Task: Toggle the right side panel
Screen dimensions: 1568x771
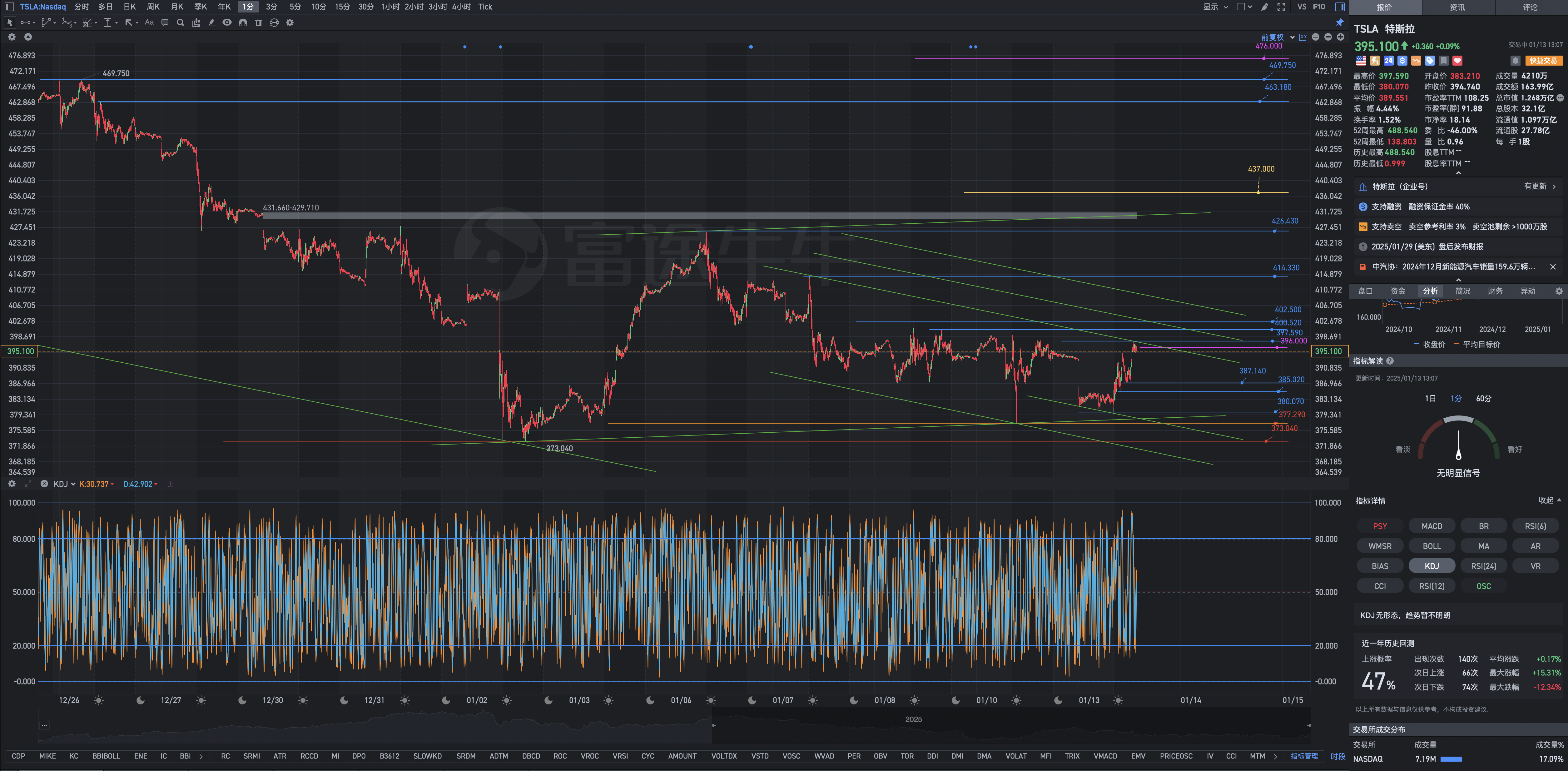Action: [1340, 7]
